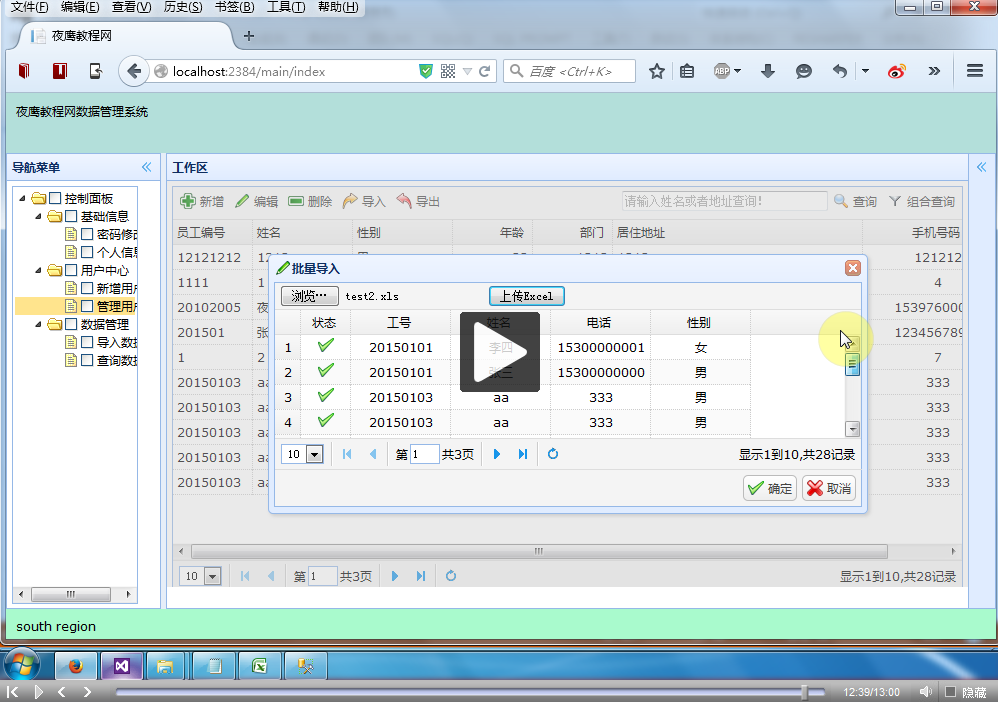Collapse the 导航菜单 panel
This screenshot has width=998, height=702.
coord(146,167)
